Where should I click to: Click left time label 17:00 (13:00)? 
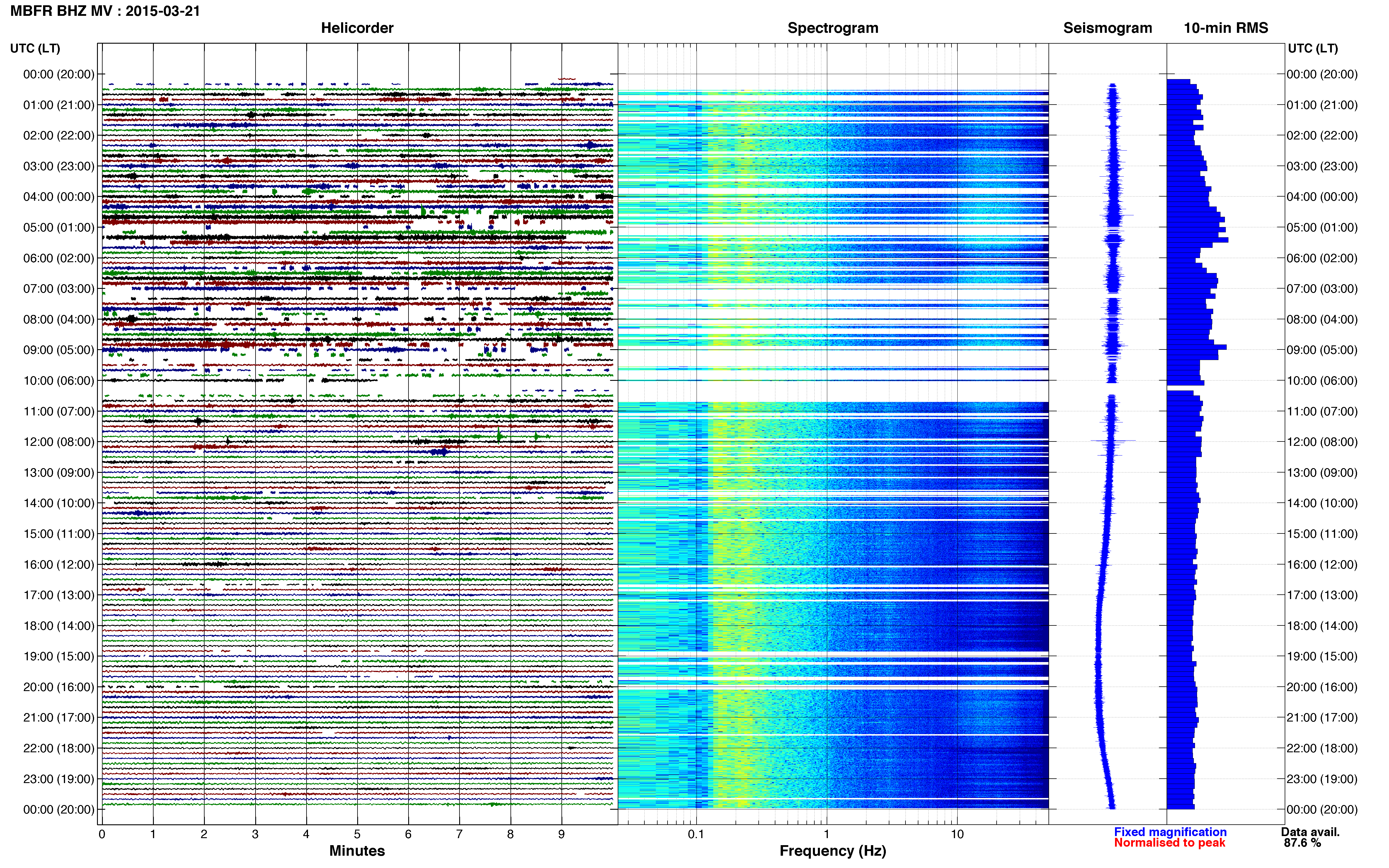click(x=59, y=595)
